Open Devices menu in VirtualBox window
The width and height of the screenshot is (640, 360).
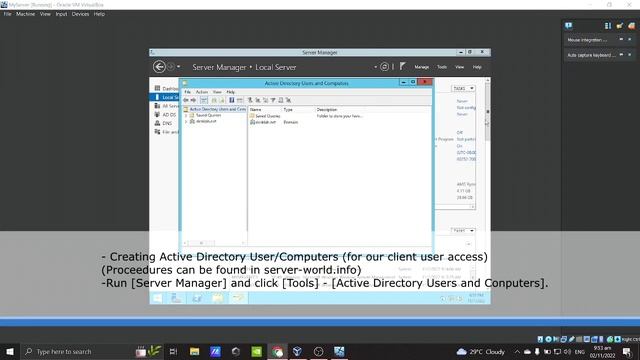pos(80,14)
